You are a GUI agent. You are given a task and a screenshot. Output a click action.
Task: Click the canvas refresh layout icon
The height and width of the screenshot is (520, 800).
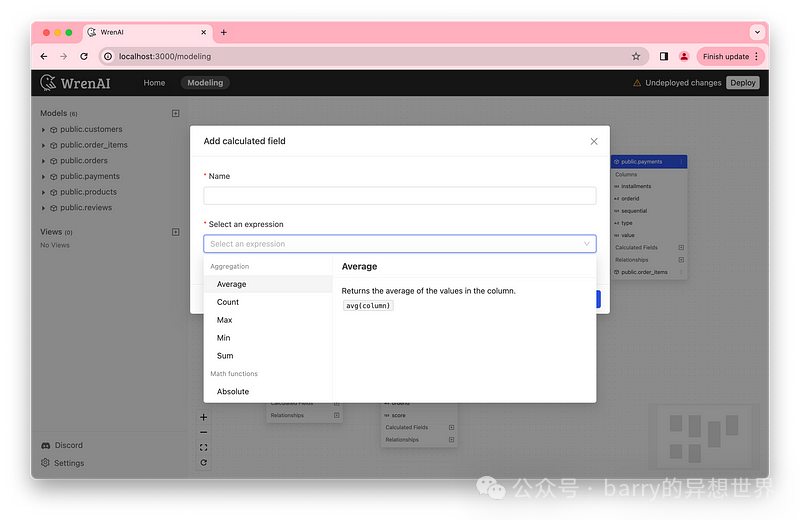tap(204, 462)
